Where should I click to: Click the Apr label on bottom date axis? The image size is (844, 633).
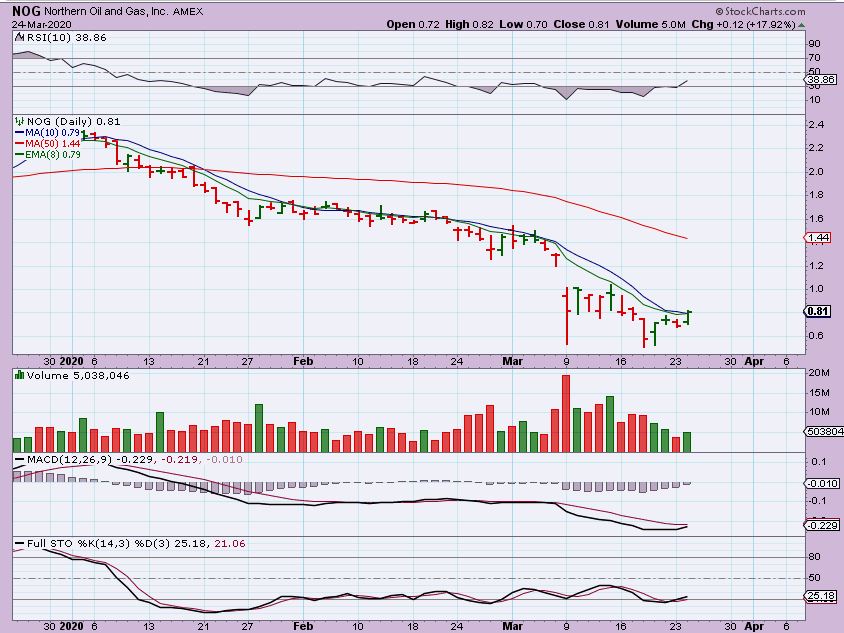pyautogui.click(x=754, y=626)
